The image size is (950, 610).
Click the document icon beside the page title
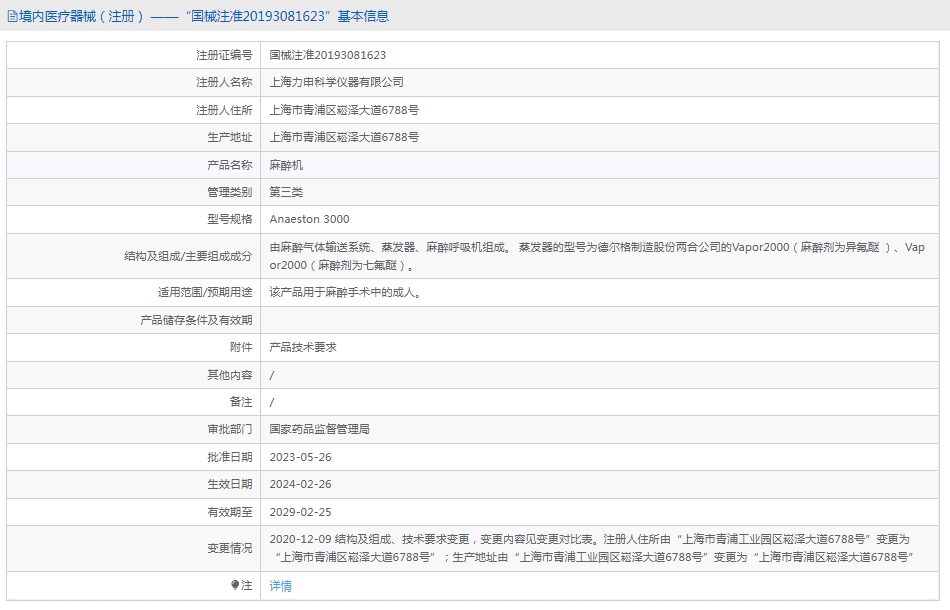click(x=12, y=16)
